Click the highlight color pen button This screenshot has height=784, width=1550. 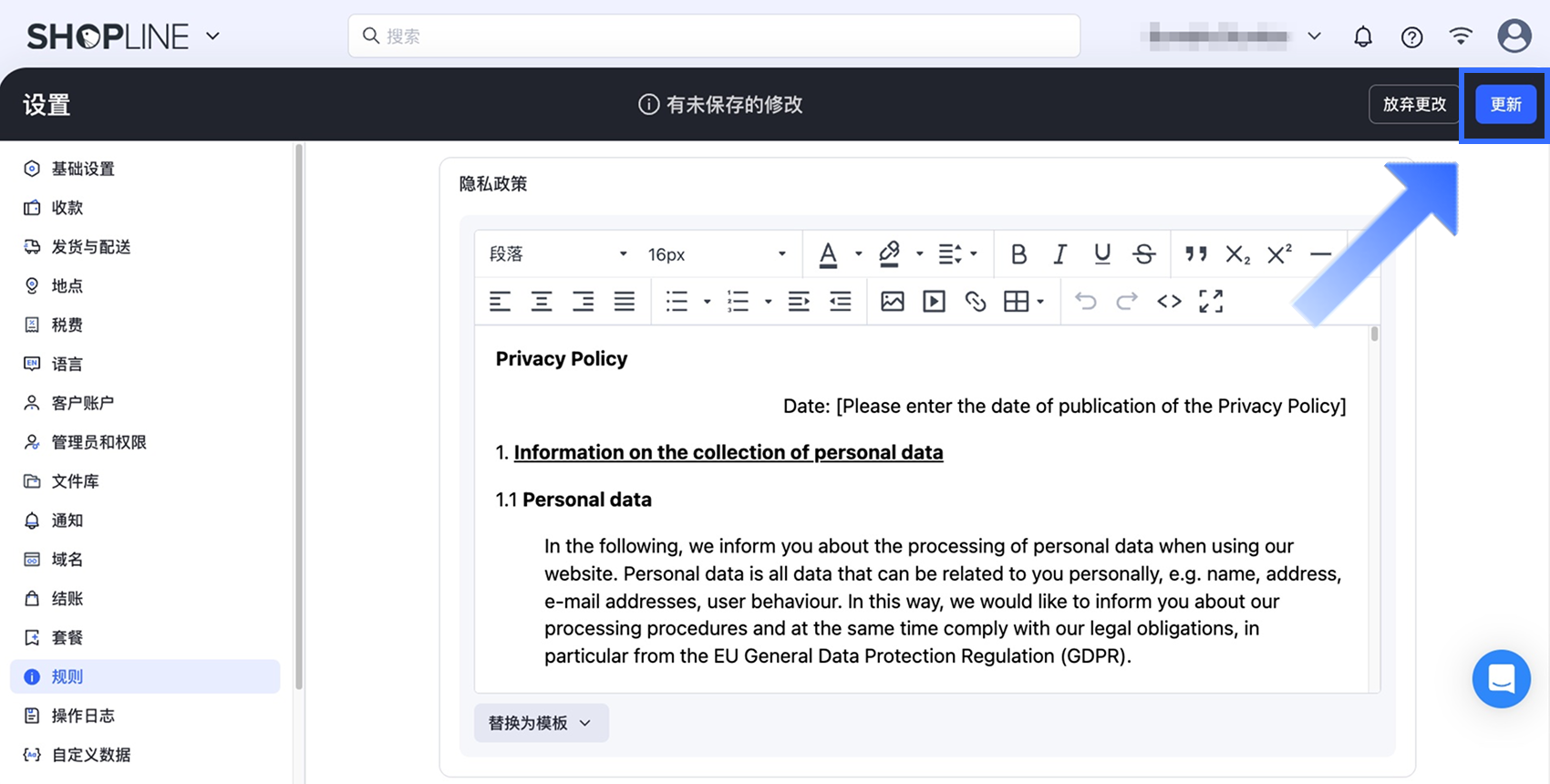889,254
